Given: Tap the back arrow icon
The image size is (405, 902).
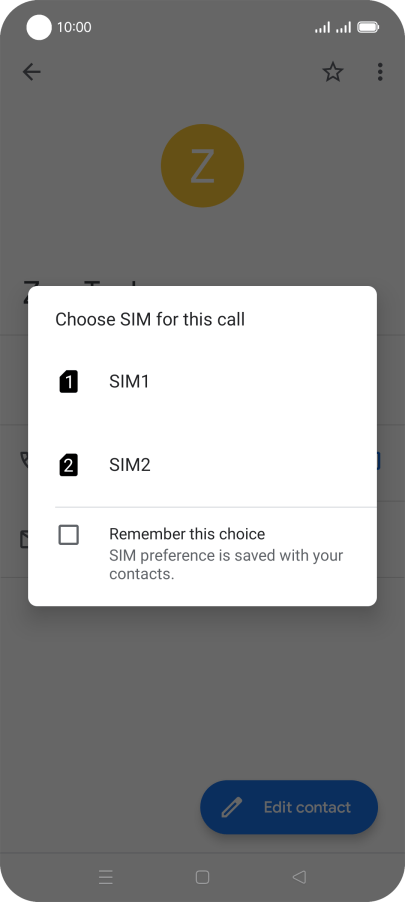Looking at the screenshot, I should pyautogui.click(x=32, y=72).
